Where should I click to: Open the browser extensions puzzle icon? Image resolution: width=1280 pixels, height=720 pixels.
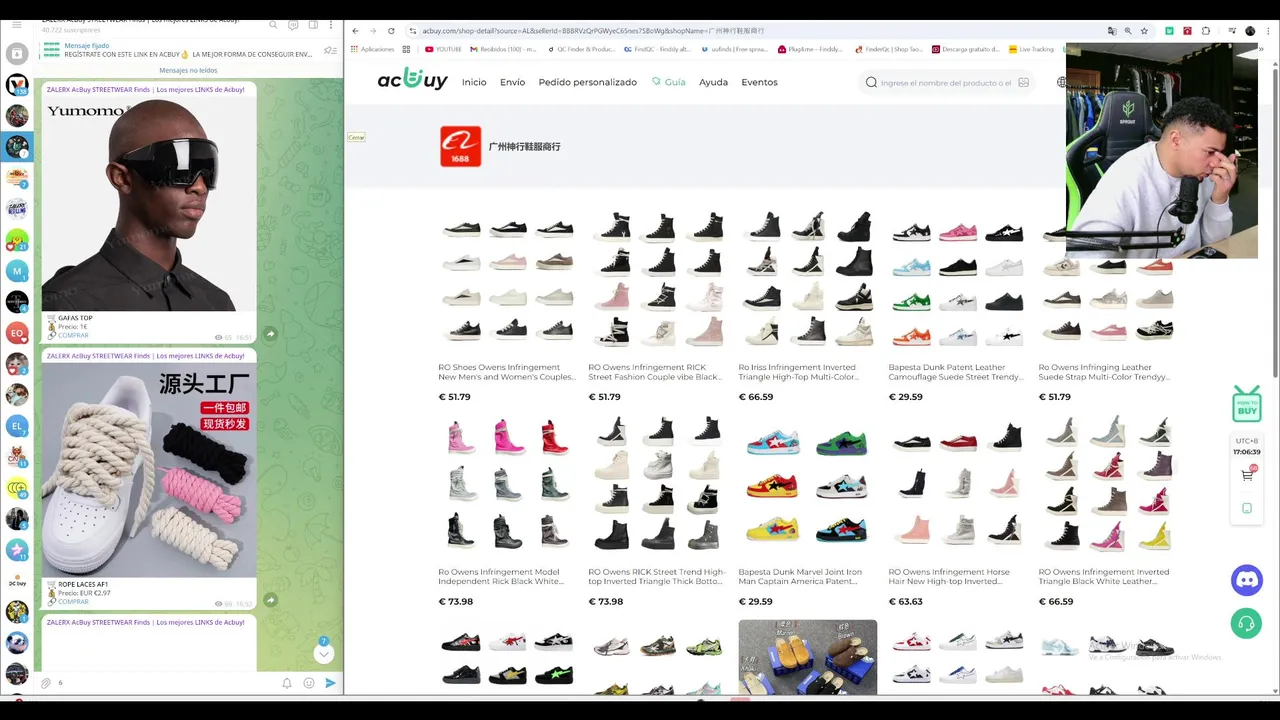coord(1206,31)
